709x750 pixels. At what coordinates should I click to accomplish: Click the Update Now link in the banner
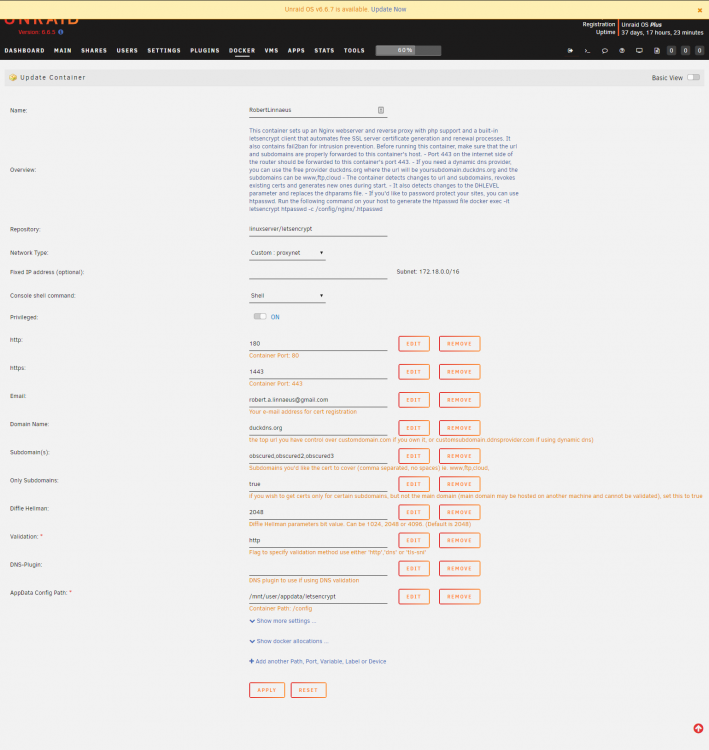click(x=388, y=10)
